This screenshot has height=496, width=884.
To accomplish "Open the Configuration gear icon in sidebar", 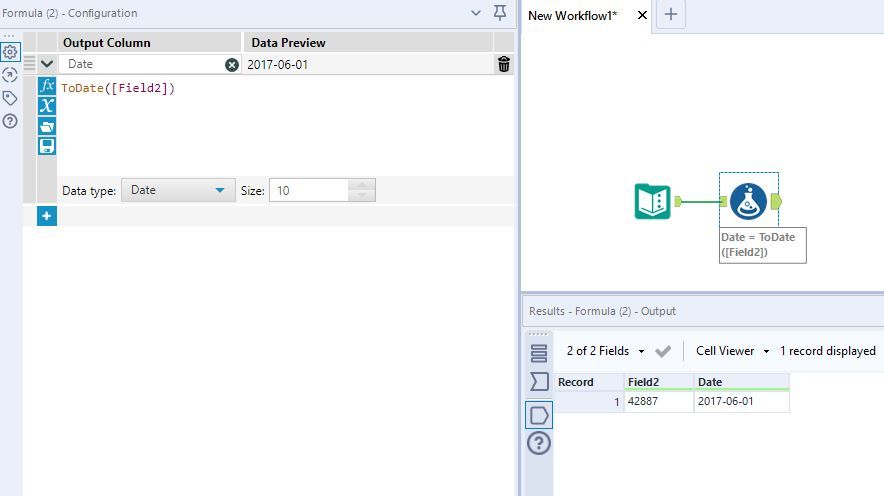I will (10, 52).
